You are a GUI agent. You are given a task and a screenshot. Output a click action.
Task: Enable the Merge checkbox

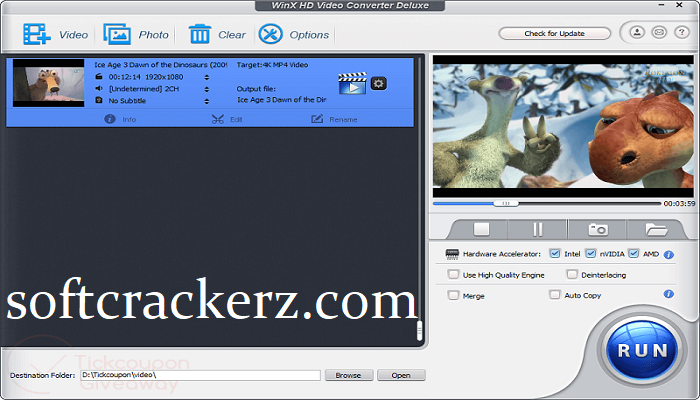pos(453,295)
